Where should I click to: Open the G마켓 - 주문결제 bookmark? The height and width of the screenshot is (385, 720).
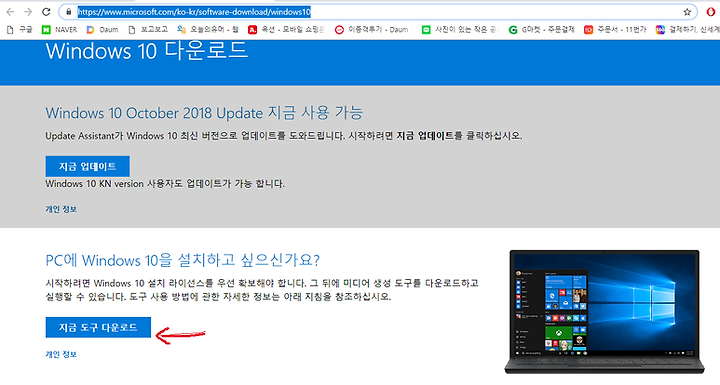coord(541,29)
